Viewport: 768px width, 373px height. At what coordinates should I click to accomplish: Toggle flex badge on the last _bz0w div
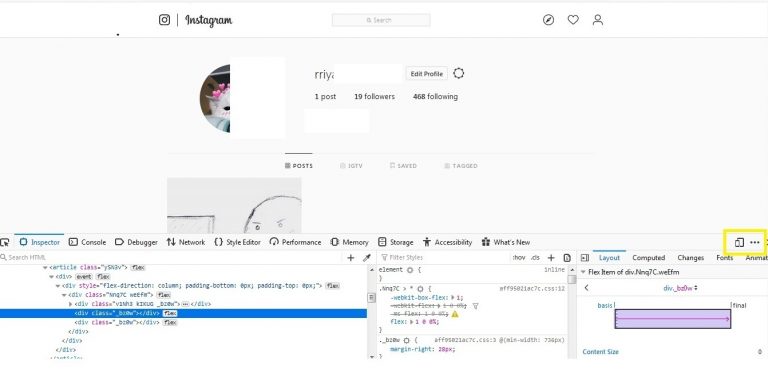point(170,323)
